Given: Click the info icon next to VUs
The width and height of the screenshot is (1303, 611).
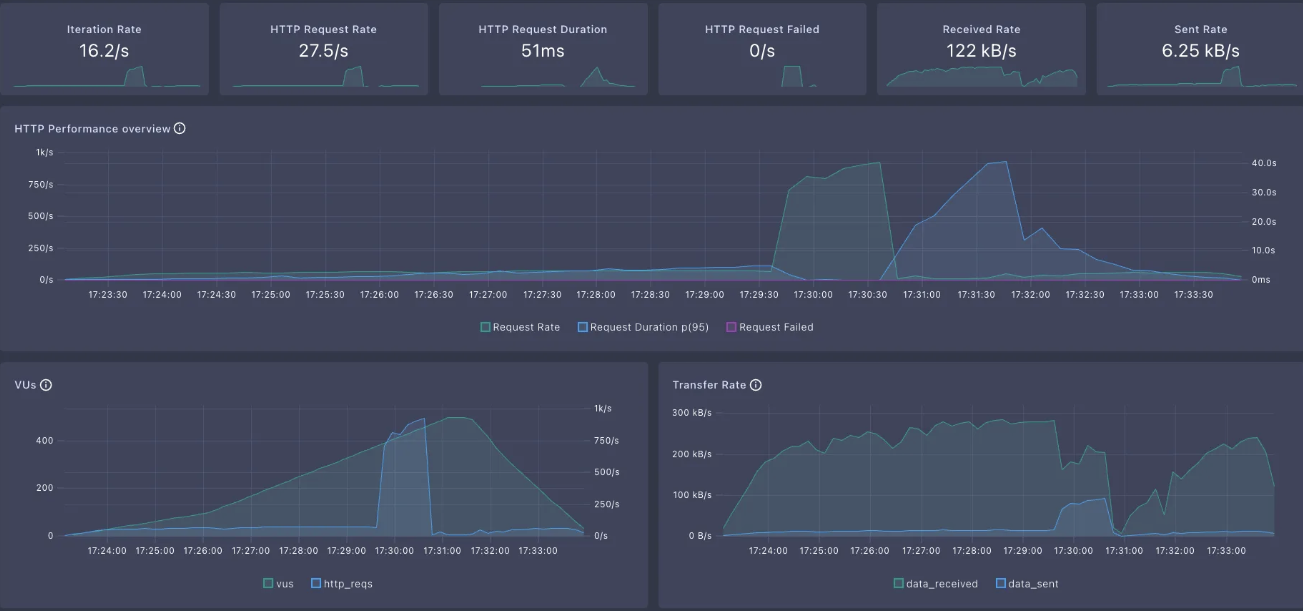Looking at the screenshot, I should [46, 385].
